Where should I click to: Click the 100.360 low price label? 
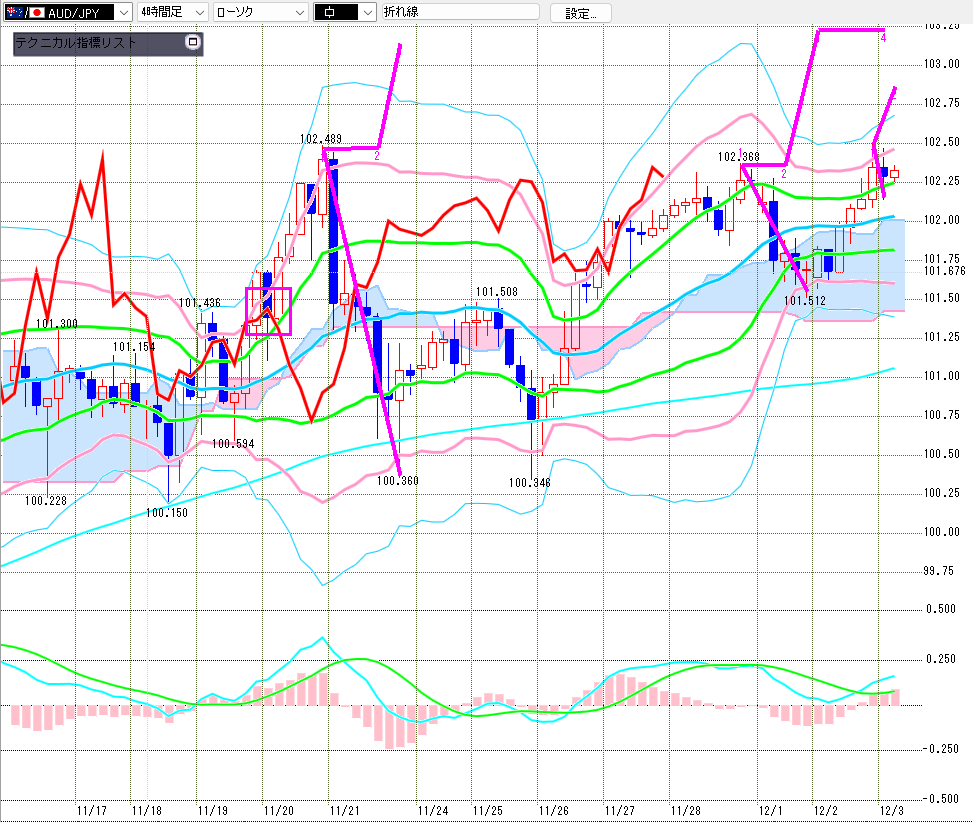click(397, 481)
